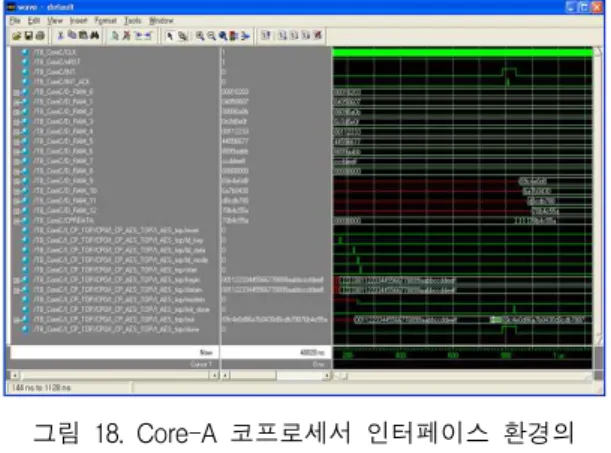This screenshot has height=453, width=611.
Task: Open the Format menu
Action: [106, 20]
